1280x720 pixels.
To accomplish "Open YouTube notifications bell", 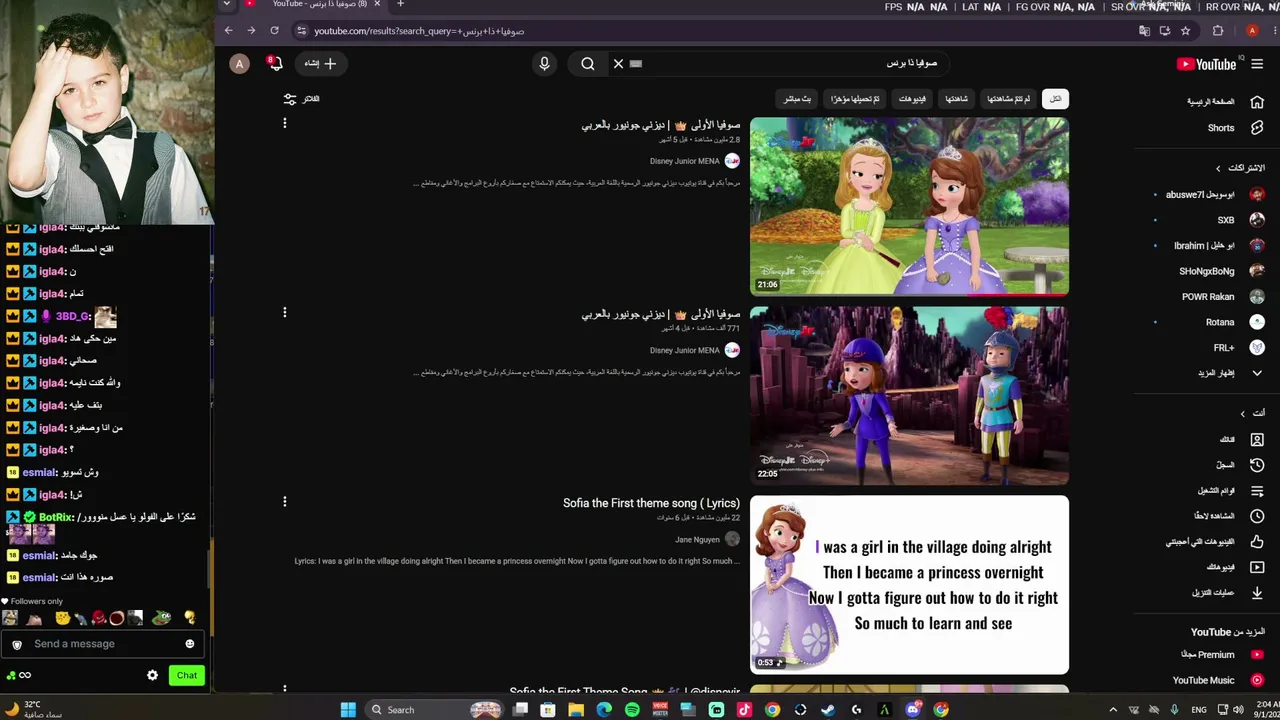I will (x=275, y=64).
